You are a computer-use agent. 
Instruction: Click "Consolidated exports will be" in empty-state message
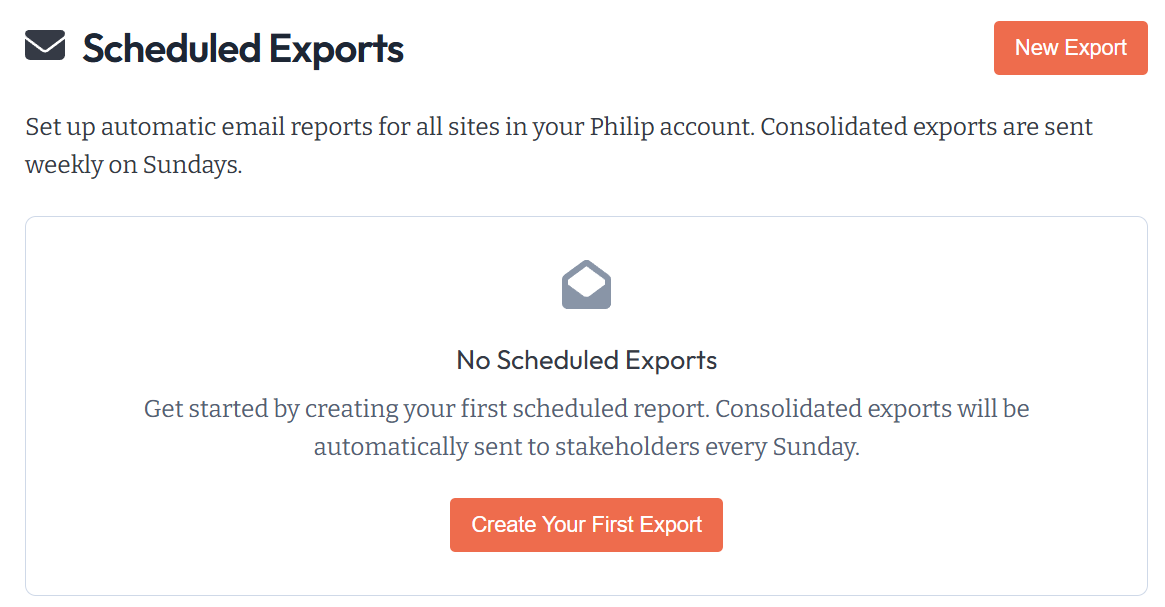coord(873,409)
